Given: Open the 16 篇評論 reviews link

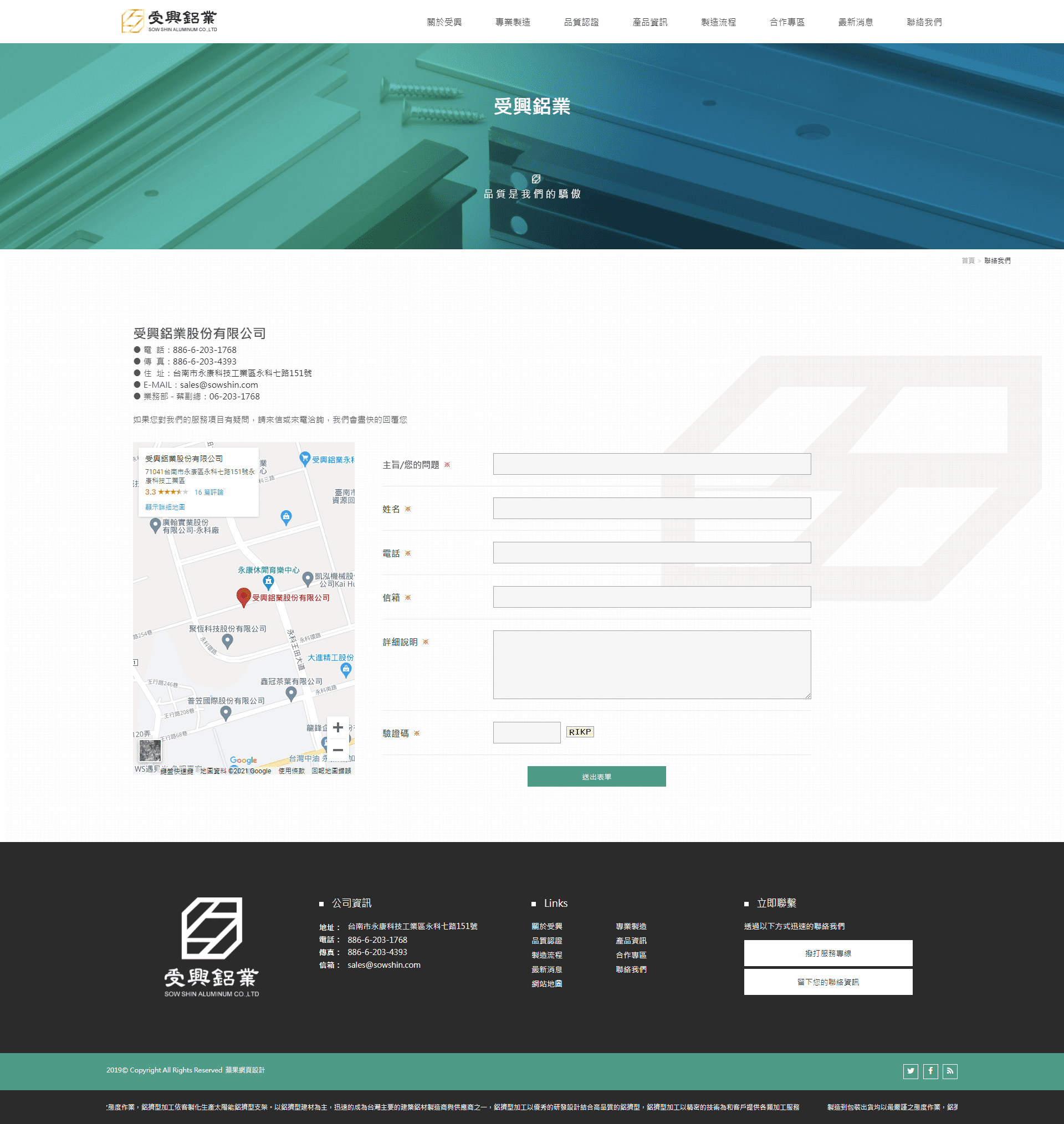Looking at the screenshot, I should pos(209,492).
